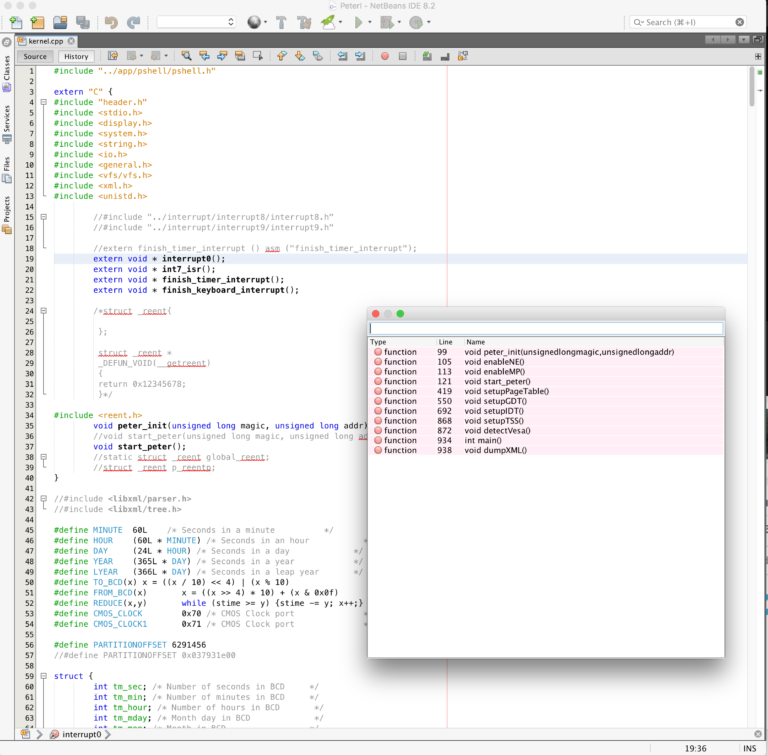This screenshot has height=755, width=768.
Task: Stop macro recording square button
Action: click(x=403, y=56)
